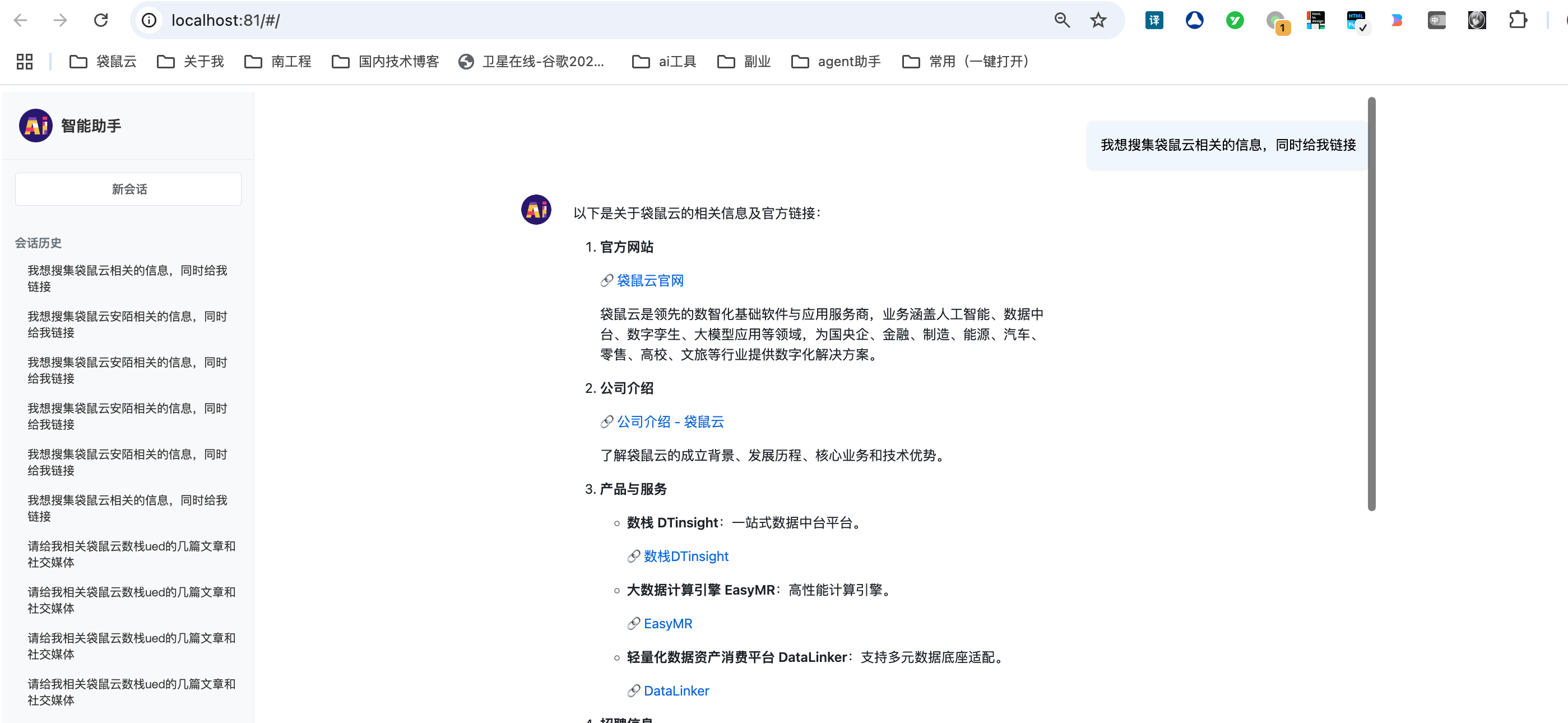The height and width of the screenshot is (723, 1568).
Task: Click the zoom magnifier icon in address bar
Action: click(x=1062, y=20)
